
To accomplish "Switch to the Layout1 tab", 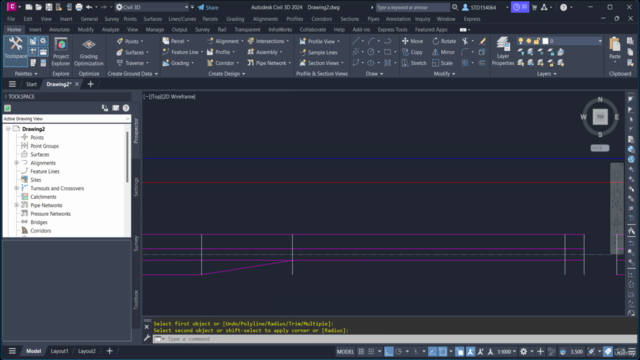I will point(60,351).
